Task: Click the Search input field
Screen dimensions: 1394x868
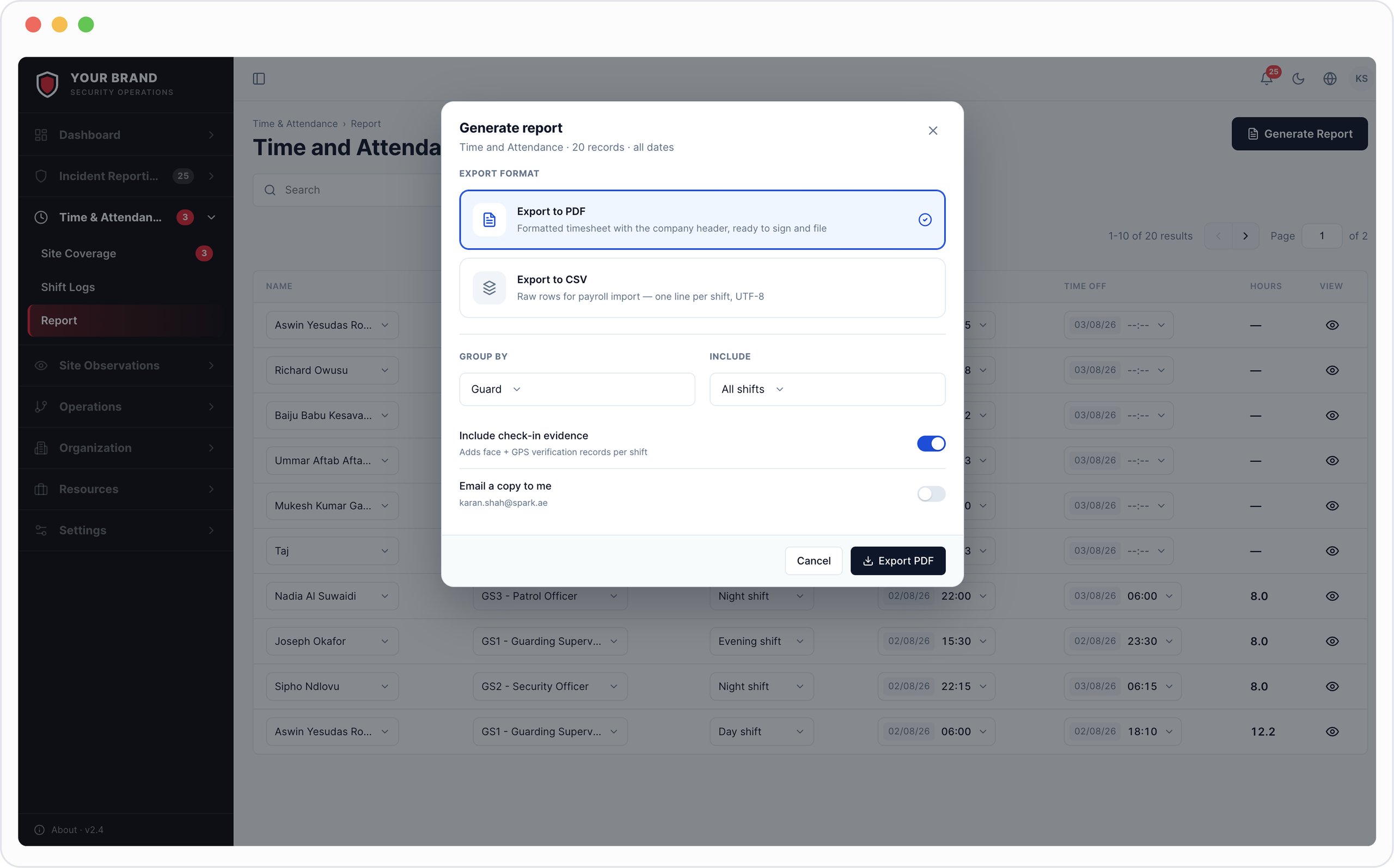Action: (347, 190)
